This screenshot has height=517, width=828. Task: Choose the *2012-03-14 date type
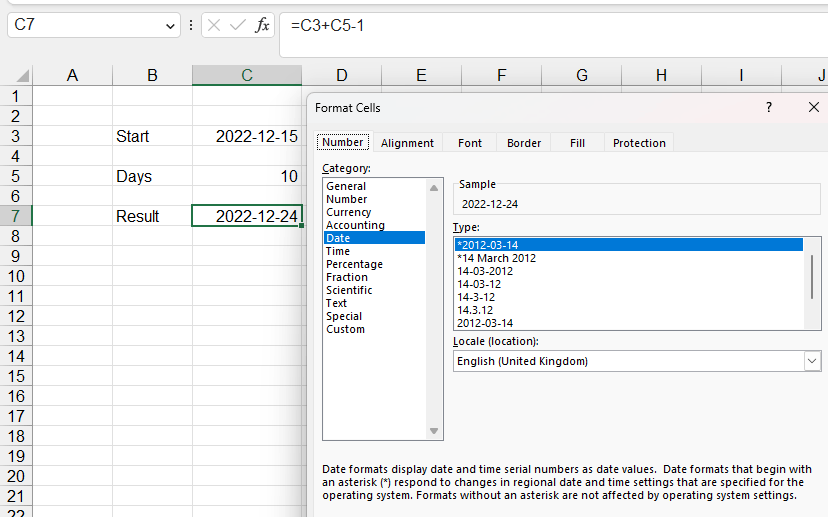point(628,245)
